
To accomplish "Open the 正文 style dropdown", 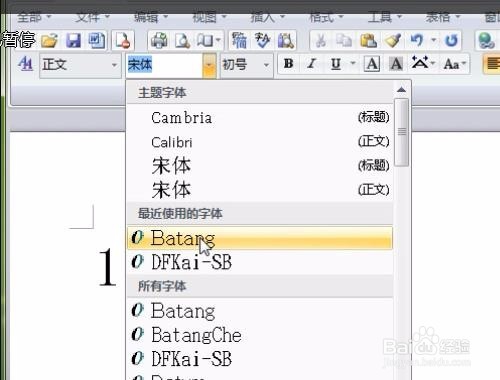I will 114,65.
